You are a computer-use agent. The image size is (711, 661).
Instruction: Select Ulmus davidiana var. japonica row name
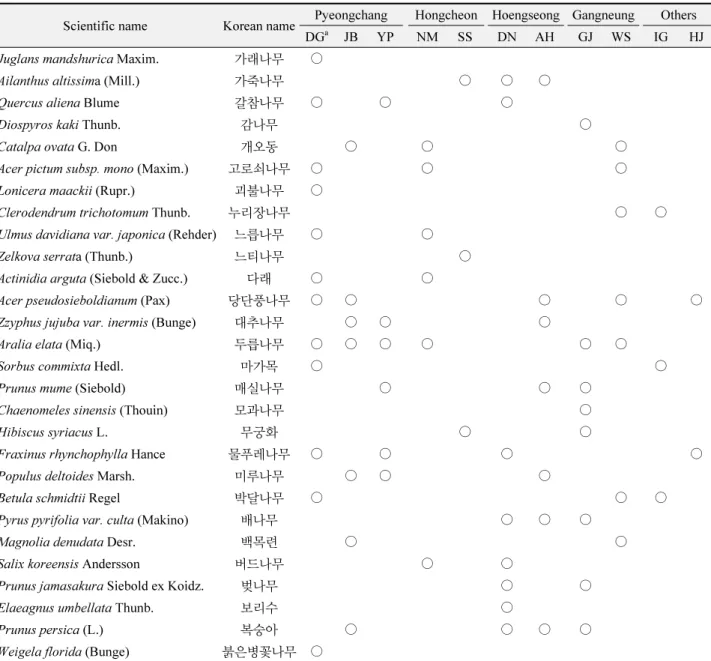click(x=108, y=234)
